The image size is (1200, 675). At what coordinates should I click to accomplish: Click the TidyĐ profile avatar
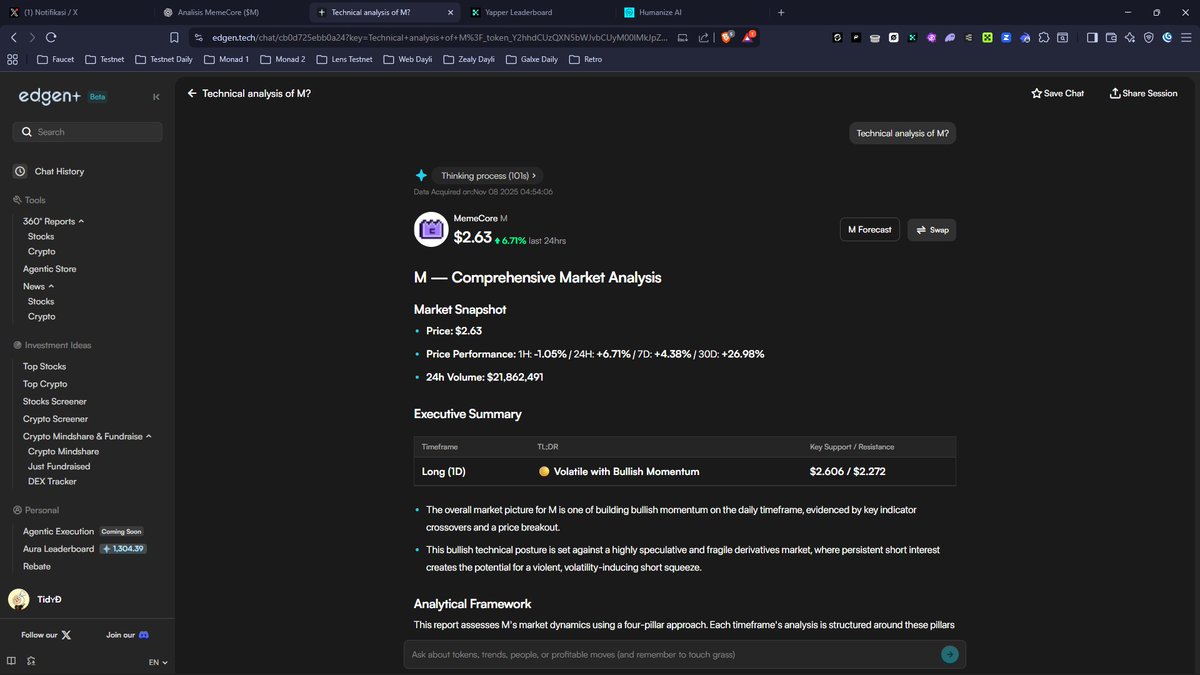tap(18, 599)
